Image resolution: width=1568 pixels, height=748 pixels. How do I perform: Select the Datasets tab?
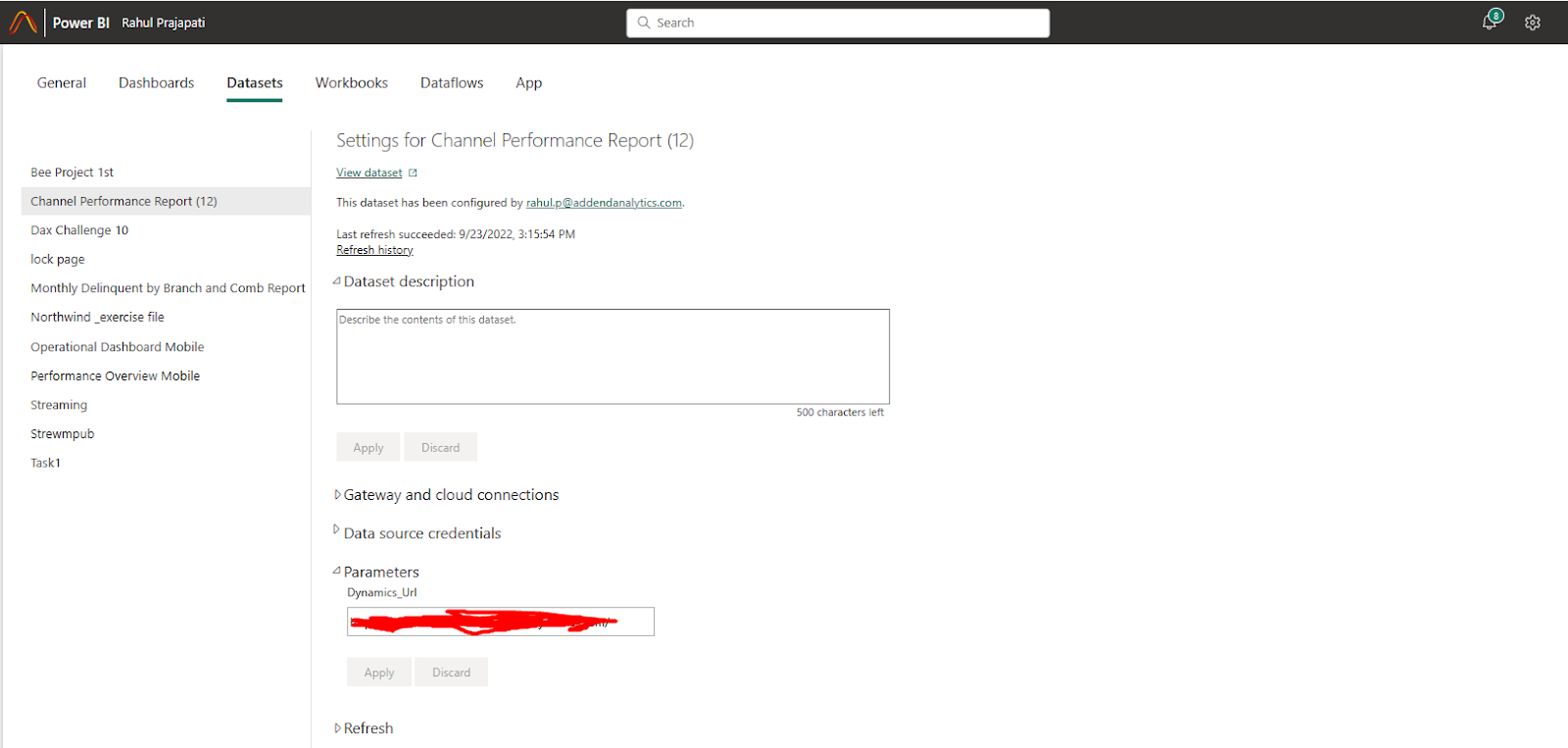click(255, 83)
